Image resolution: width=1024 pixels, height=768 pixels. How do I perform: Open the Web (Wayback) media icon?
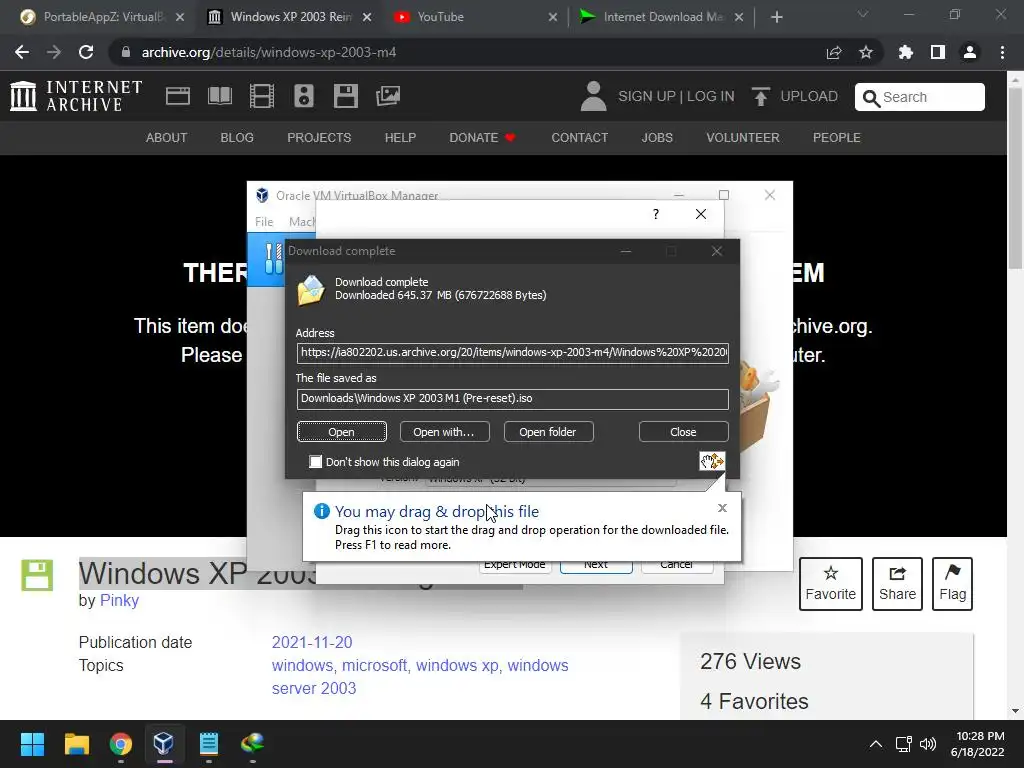pyautogui.click(x=178, y=96)
